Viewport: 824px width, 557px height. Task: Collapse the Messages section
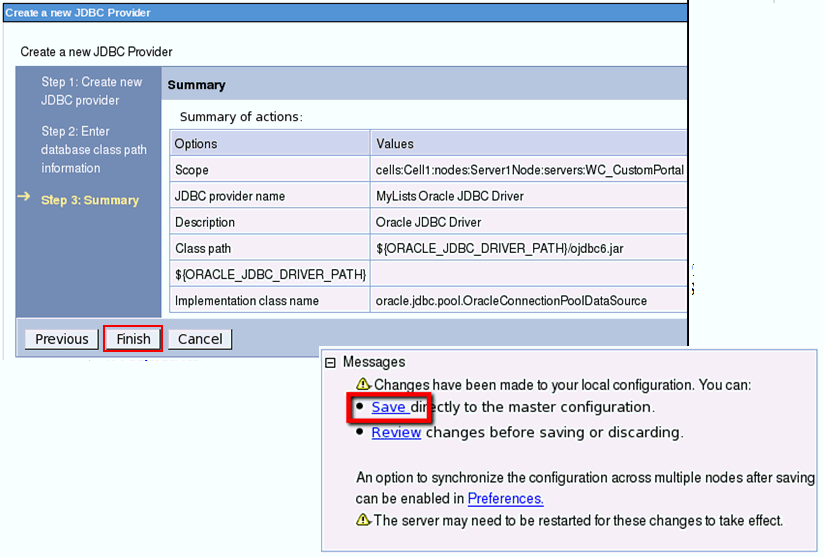click(331, 362)
